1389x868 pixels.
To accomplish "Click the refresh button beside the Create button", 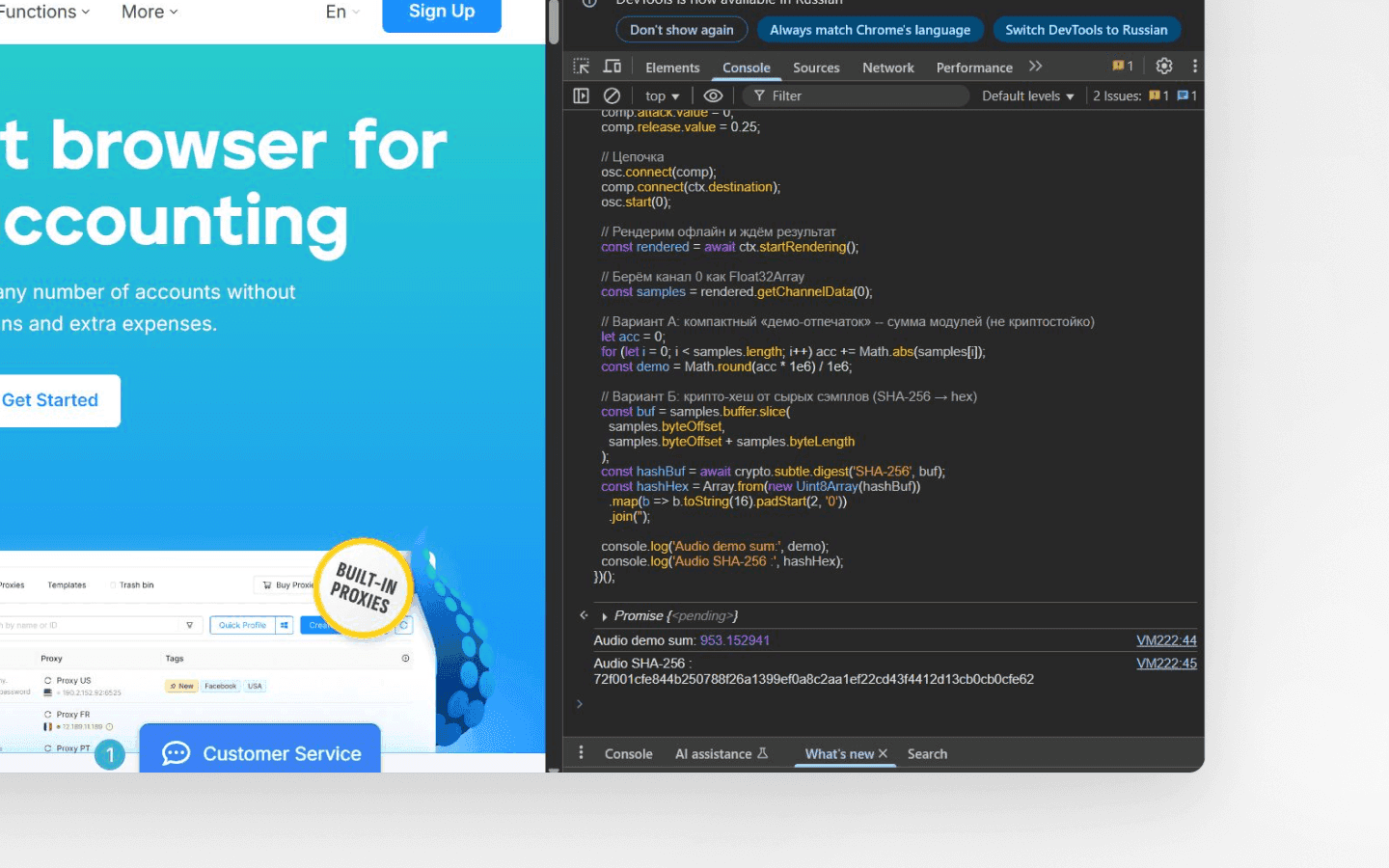I will pyautogui.click(x=404, y=625).
